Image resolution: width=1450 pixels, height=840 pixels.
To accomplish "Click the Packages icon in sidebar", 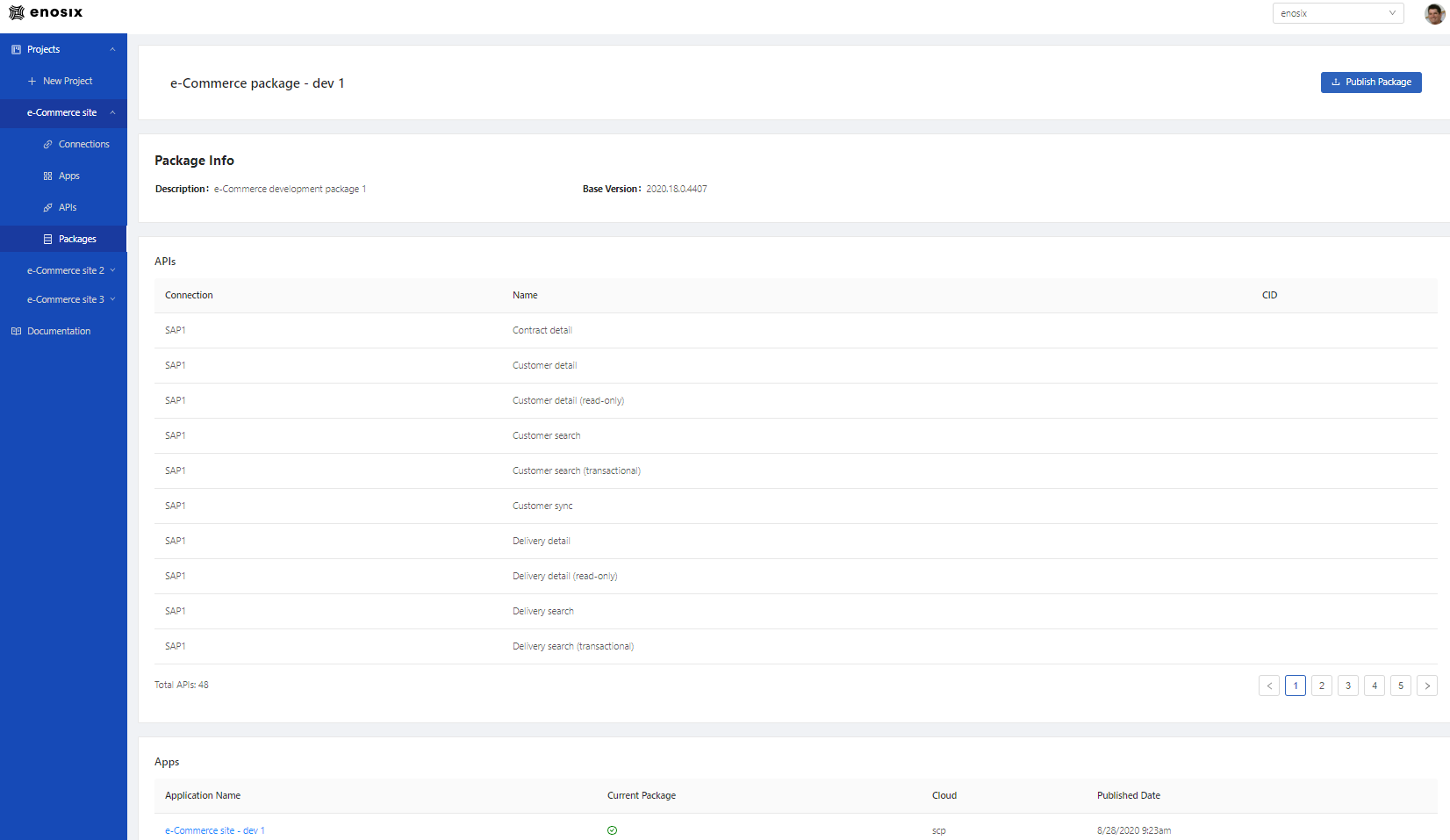I will tap(47, 239).
